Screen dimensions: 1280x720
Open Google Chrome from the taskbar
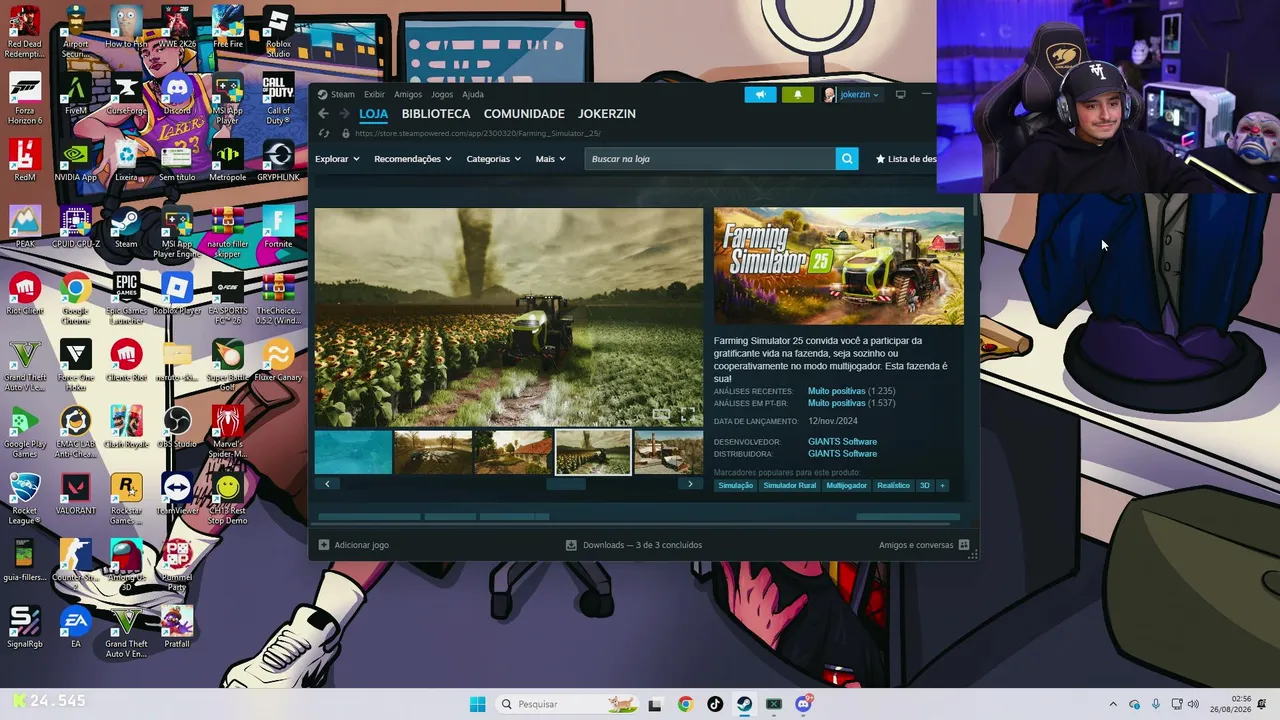(685, 704)
